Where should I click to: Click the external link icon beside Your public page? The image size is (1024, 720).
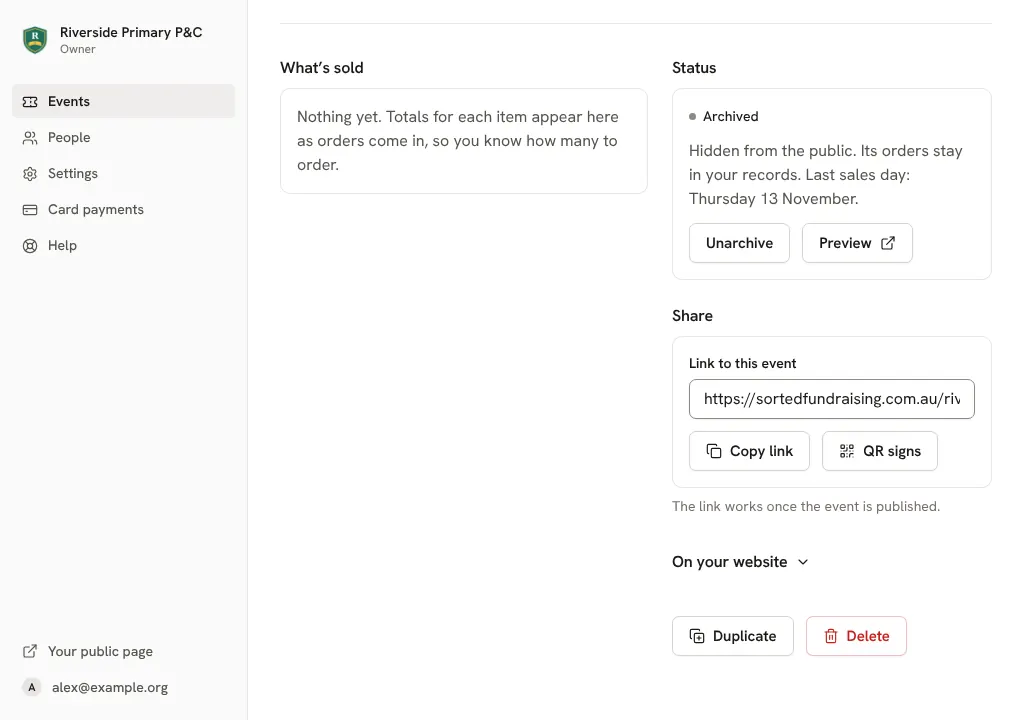point(30,651)
